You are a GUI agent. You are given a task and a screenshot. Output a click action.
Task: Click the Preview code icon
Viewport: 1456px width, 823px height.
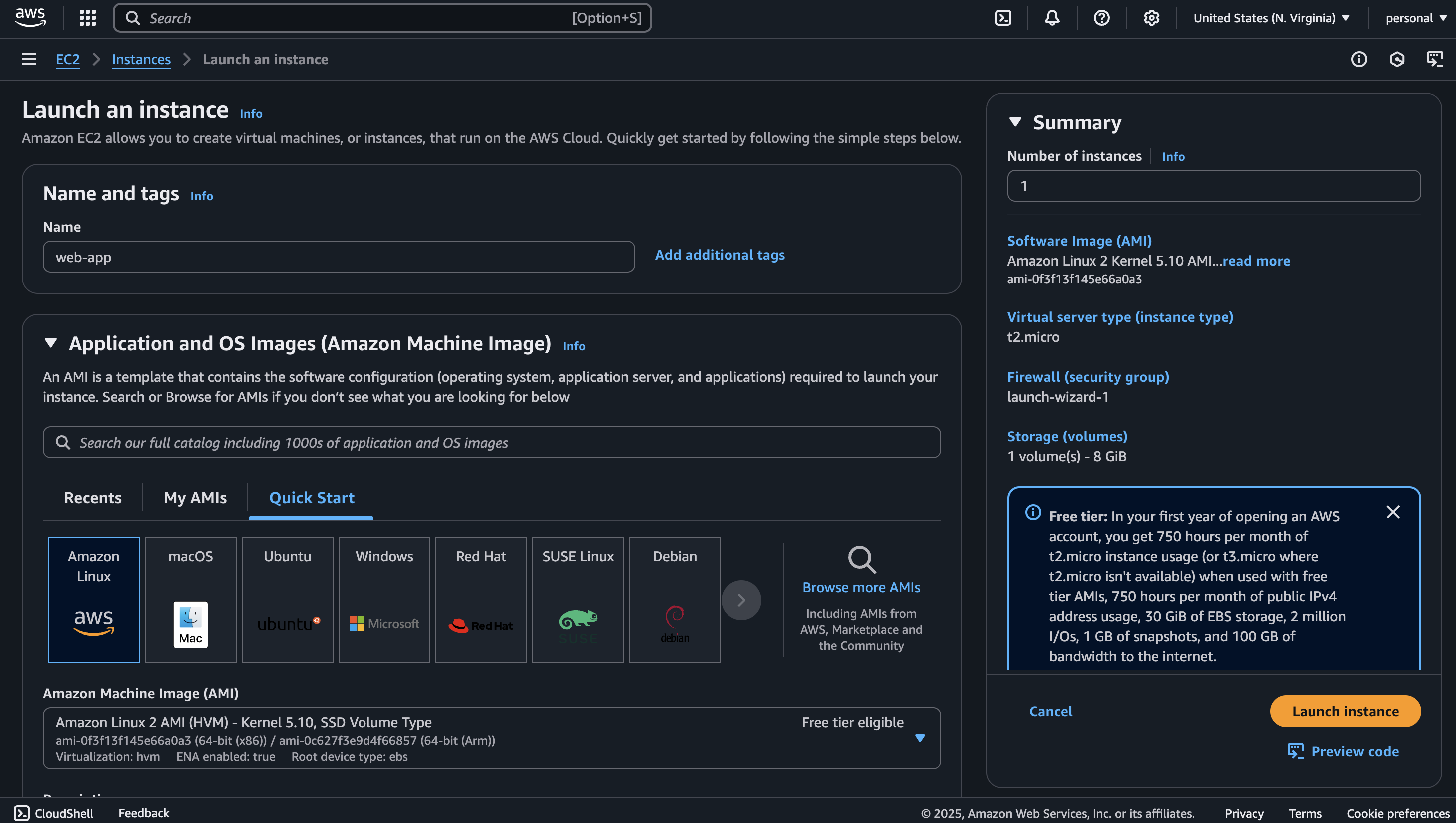1296,751
